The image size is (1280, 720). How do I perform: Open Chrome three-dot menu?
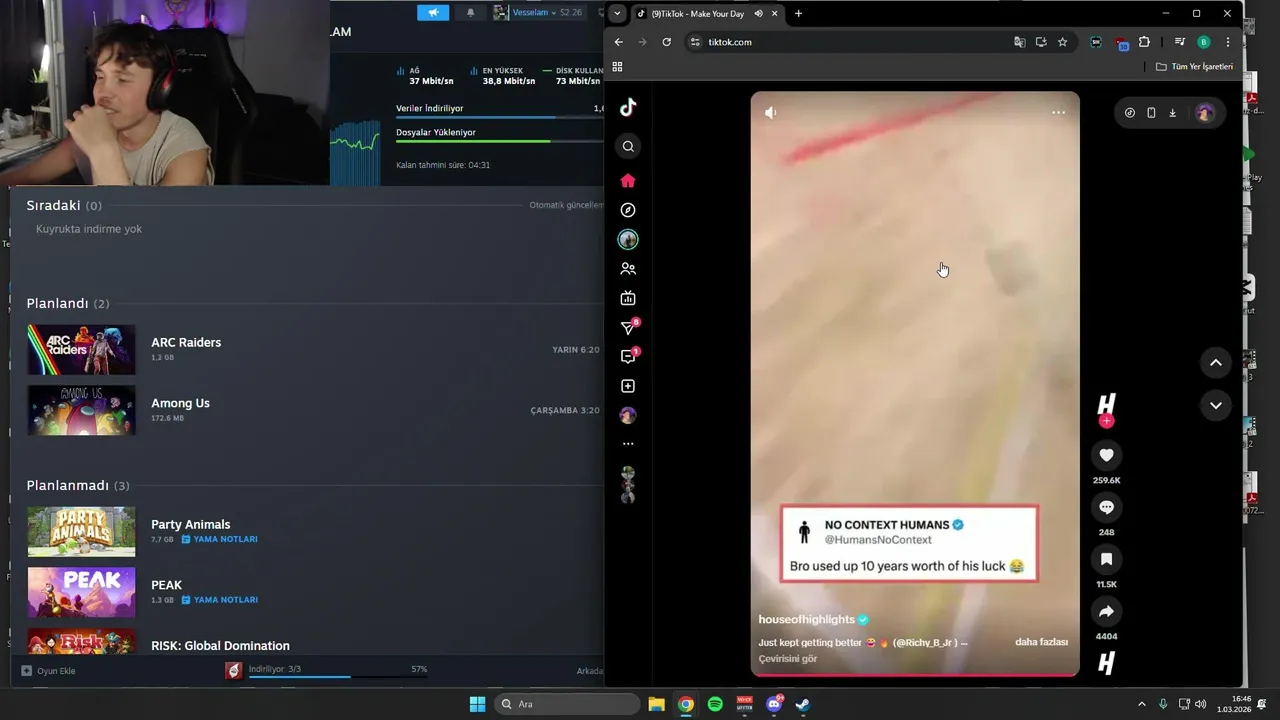click(1228, 42)
